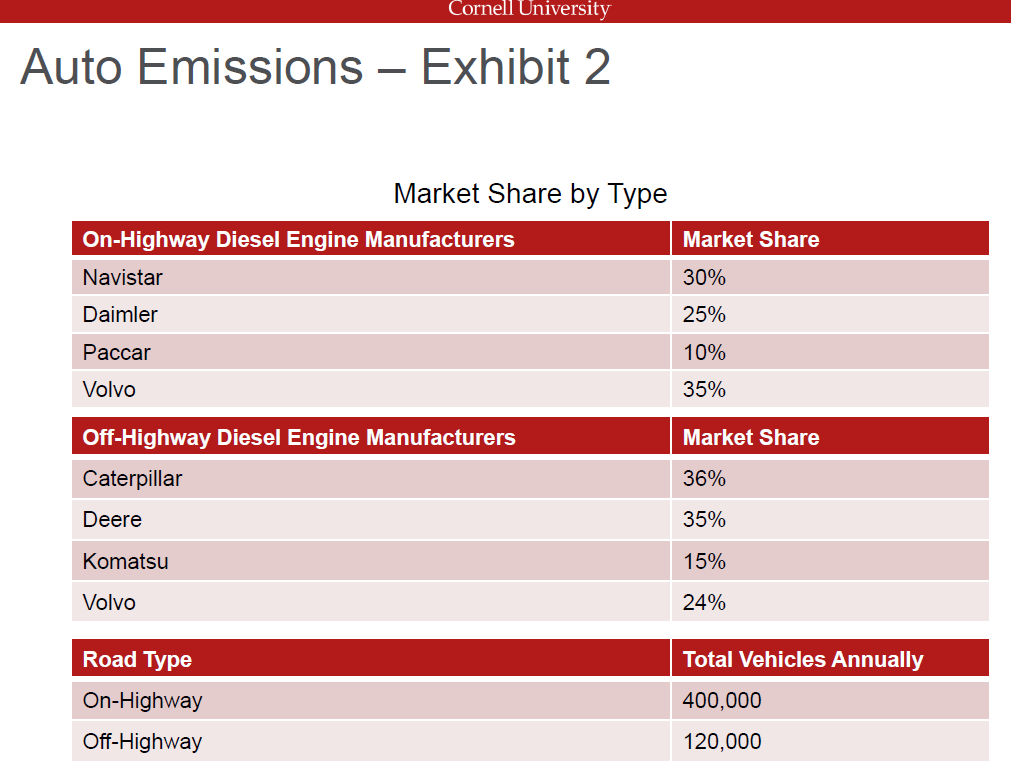Click the on-highway Volvo 35% value

pyautogui.click(x=704, y=389)
